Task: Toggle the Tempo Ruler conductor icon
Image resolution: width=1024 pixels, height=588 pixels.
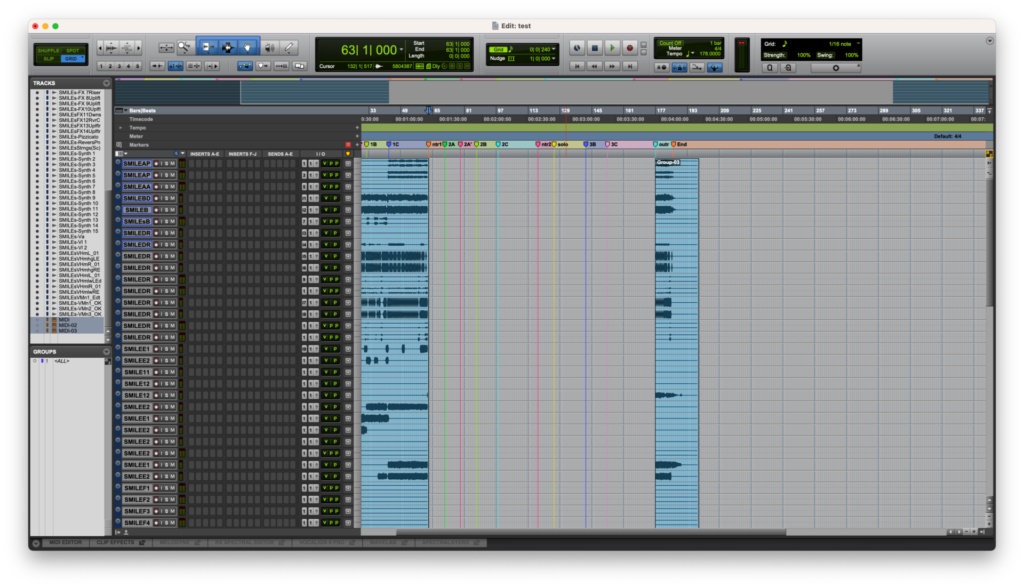Action: pos(714,67)
